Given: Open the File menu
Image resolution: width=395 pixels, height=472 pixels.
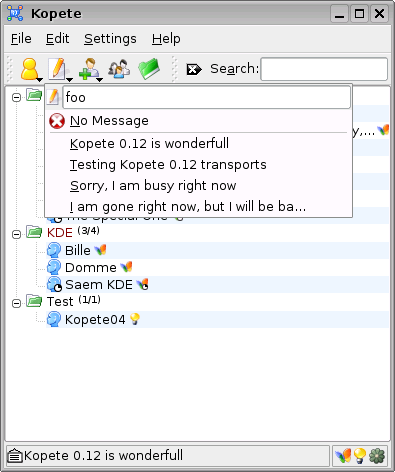Looking at the screenshot, I should tap(21, 39).
